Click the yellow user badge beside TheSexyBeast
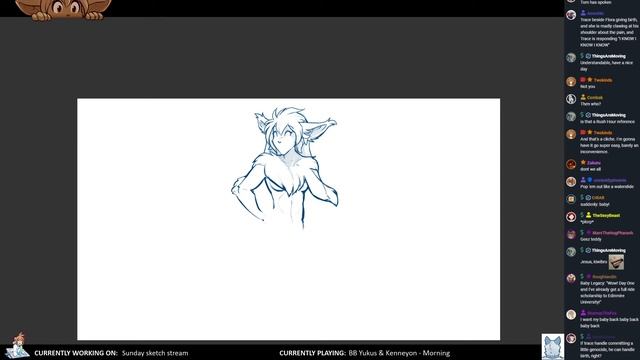The width and height of the screenshot is (640, 360). pos(589,215)
